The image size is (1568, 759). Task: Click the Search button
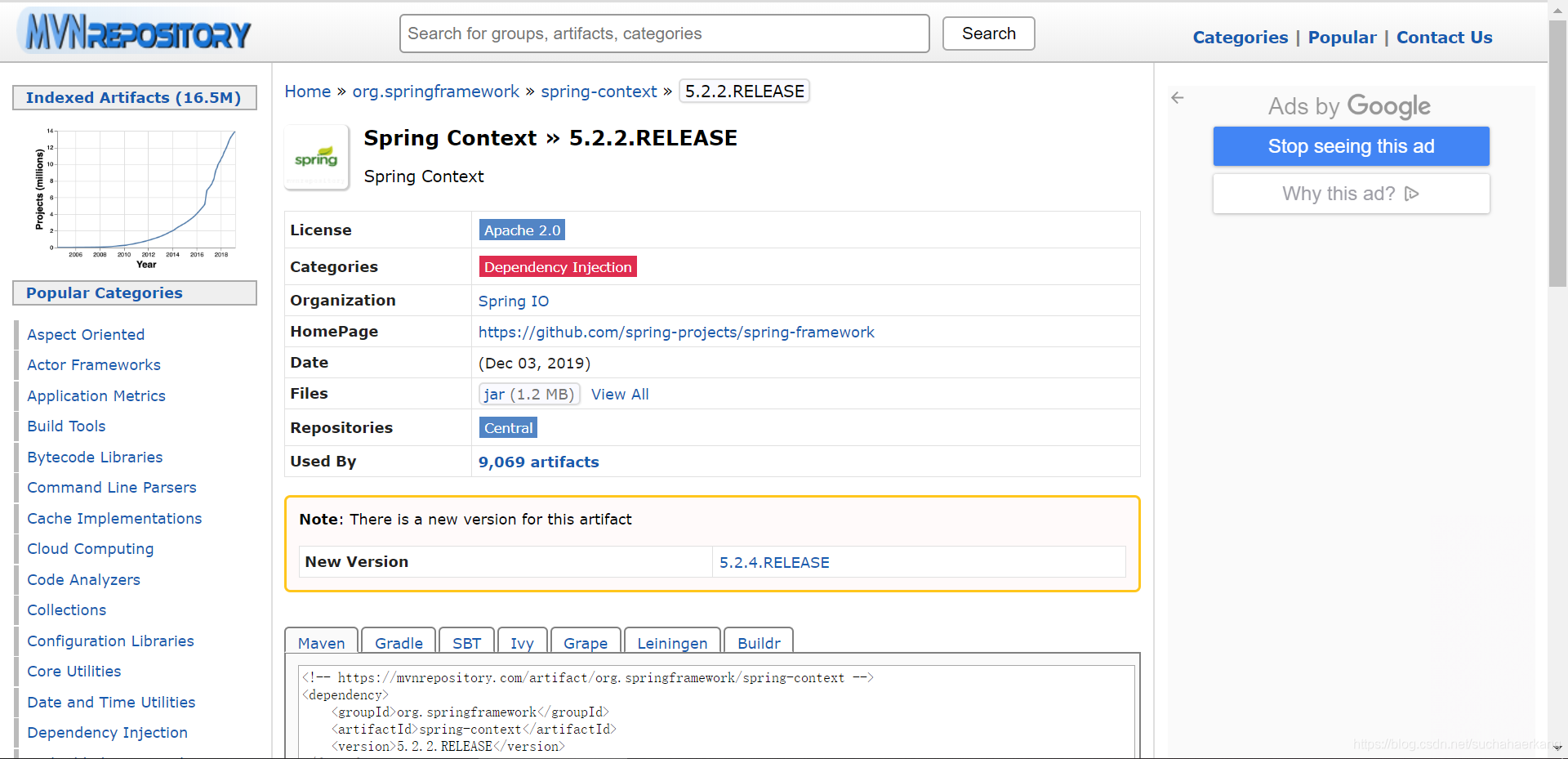(988, 33)
